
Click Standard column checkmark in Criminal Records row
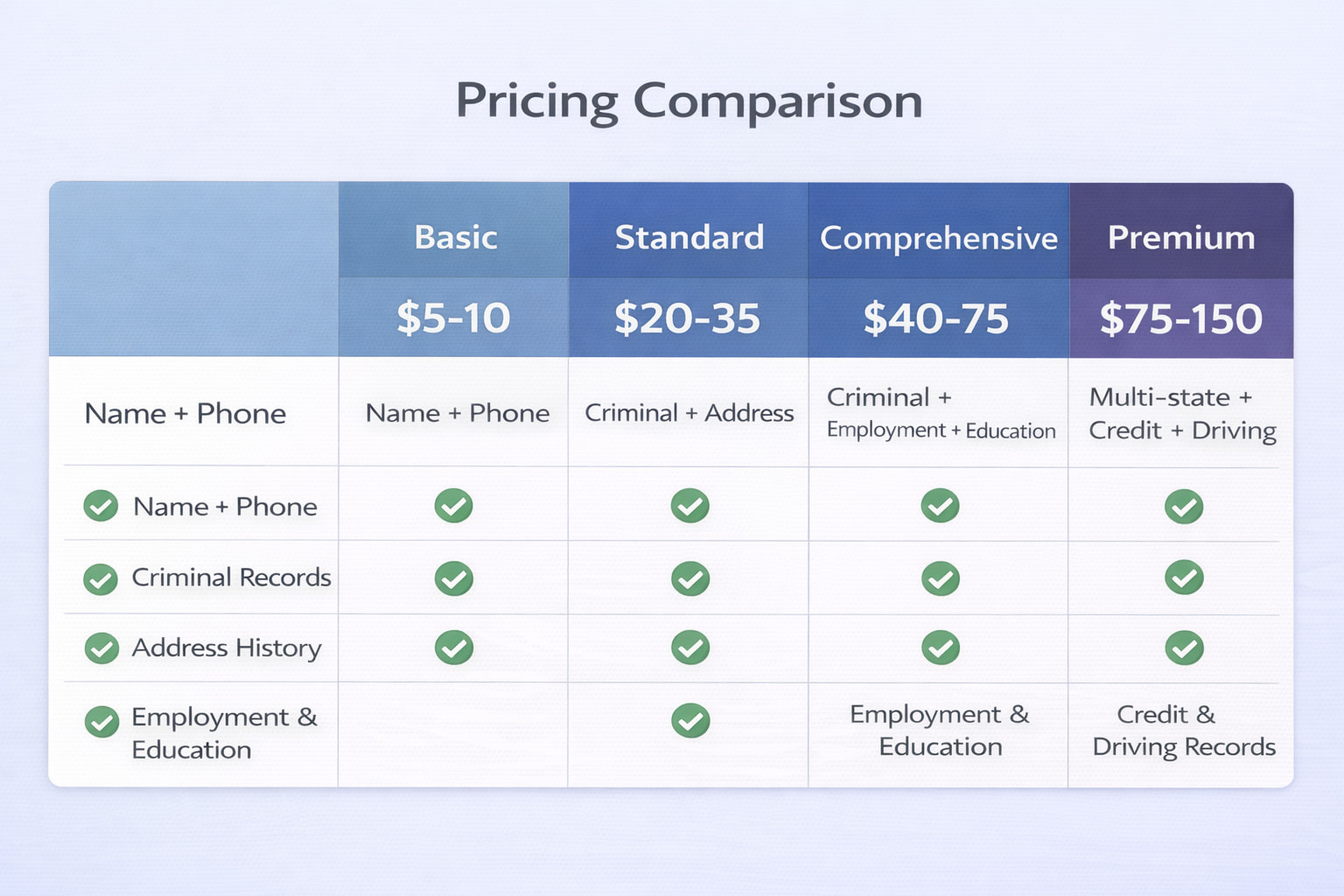689,578
